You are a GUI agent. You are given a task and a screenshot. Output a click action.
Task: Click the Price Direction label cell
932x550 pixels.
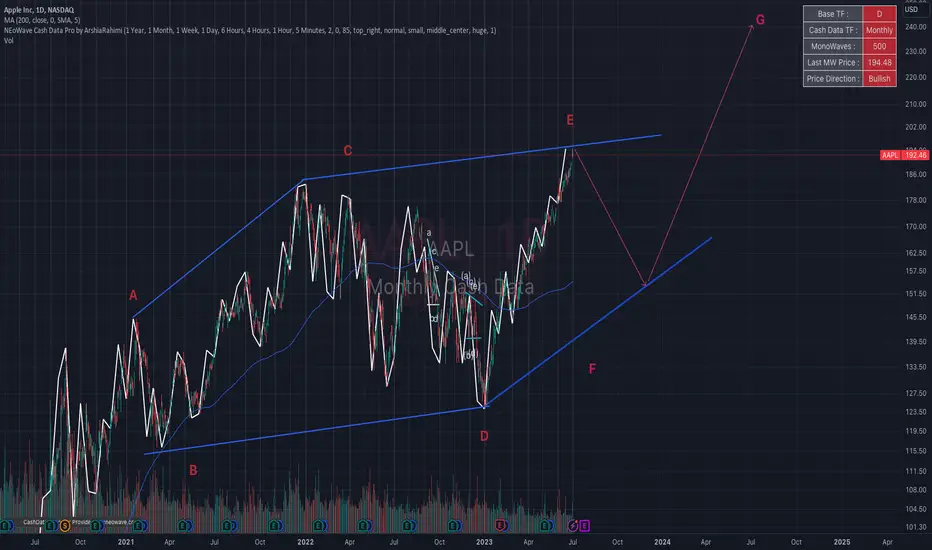click(833, 78)
